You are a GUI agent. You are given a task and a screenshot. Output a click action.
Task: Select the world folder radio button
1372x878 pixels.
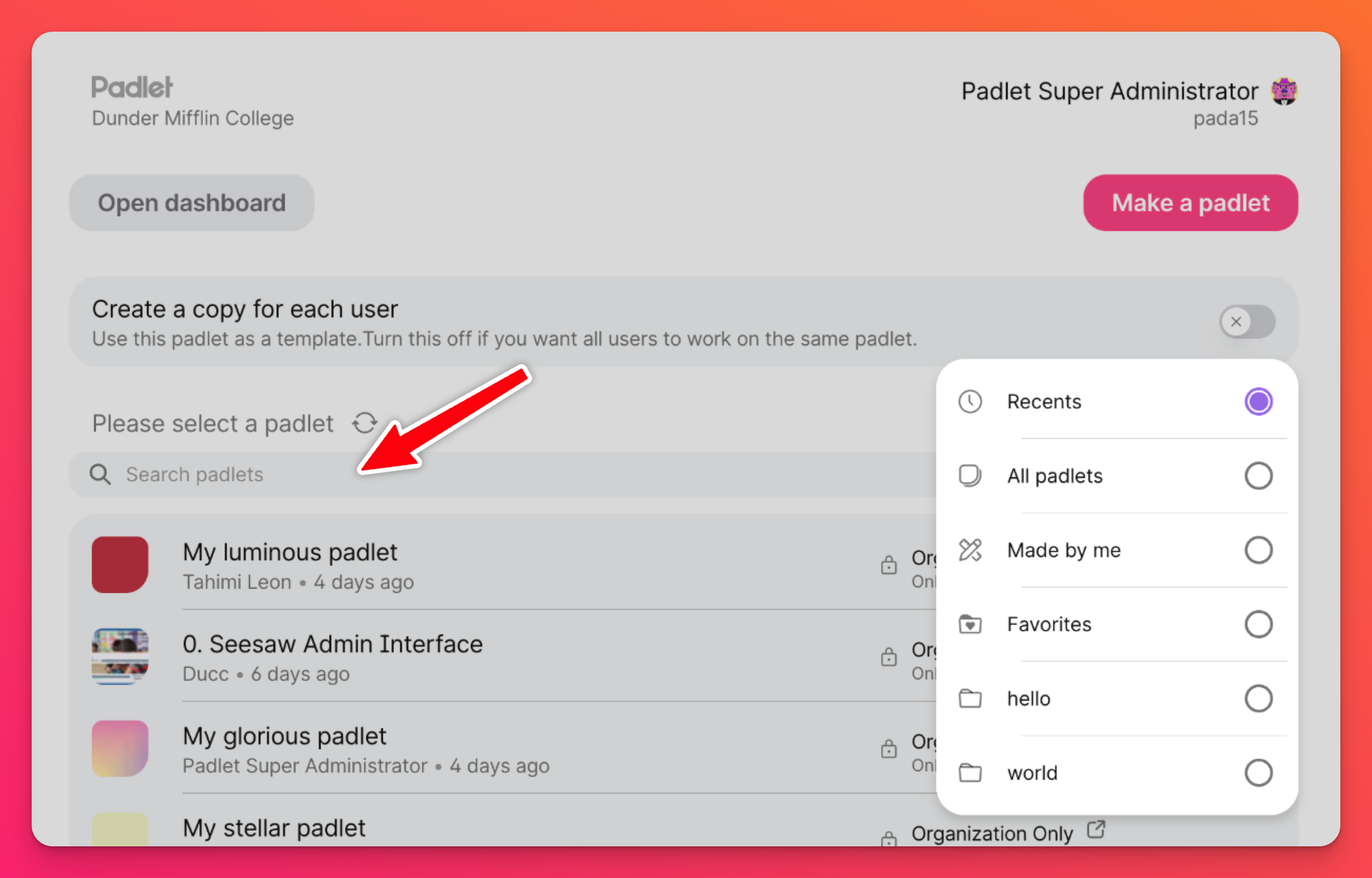[x=1257, y=773]
